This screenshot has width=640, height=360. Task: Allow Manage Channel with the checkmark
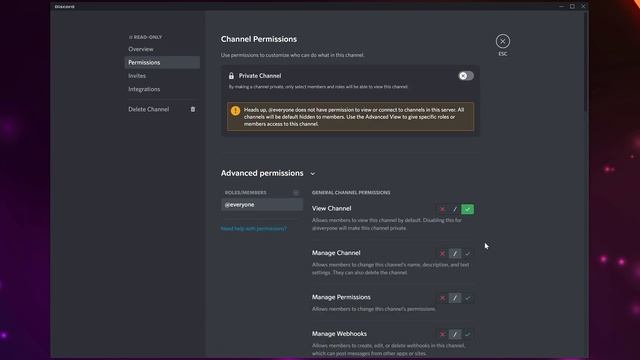[x=467, y=253]
